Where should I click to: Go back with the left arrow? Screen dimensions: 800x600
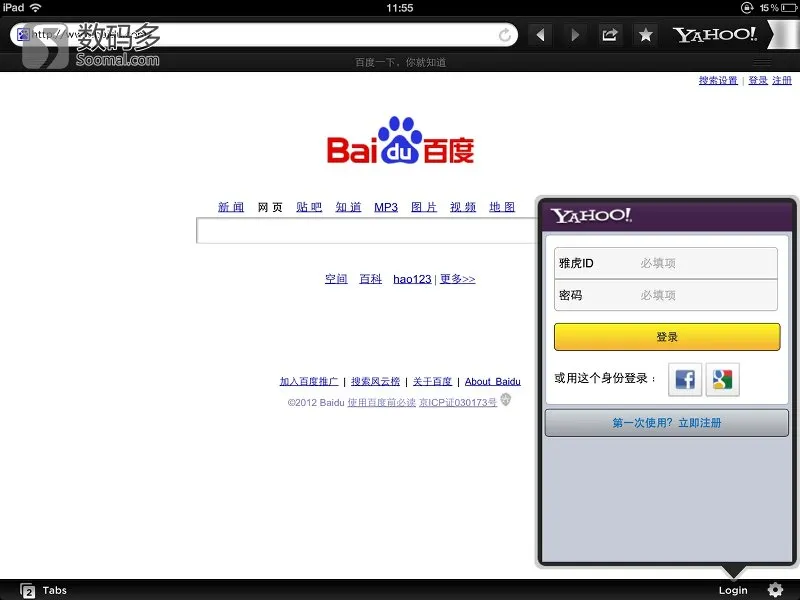(540, 35)
